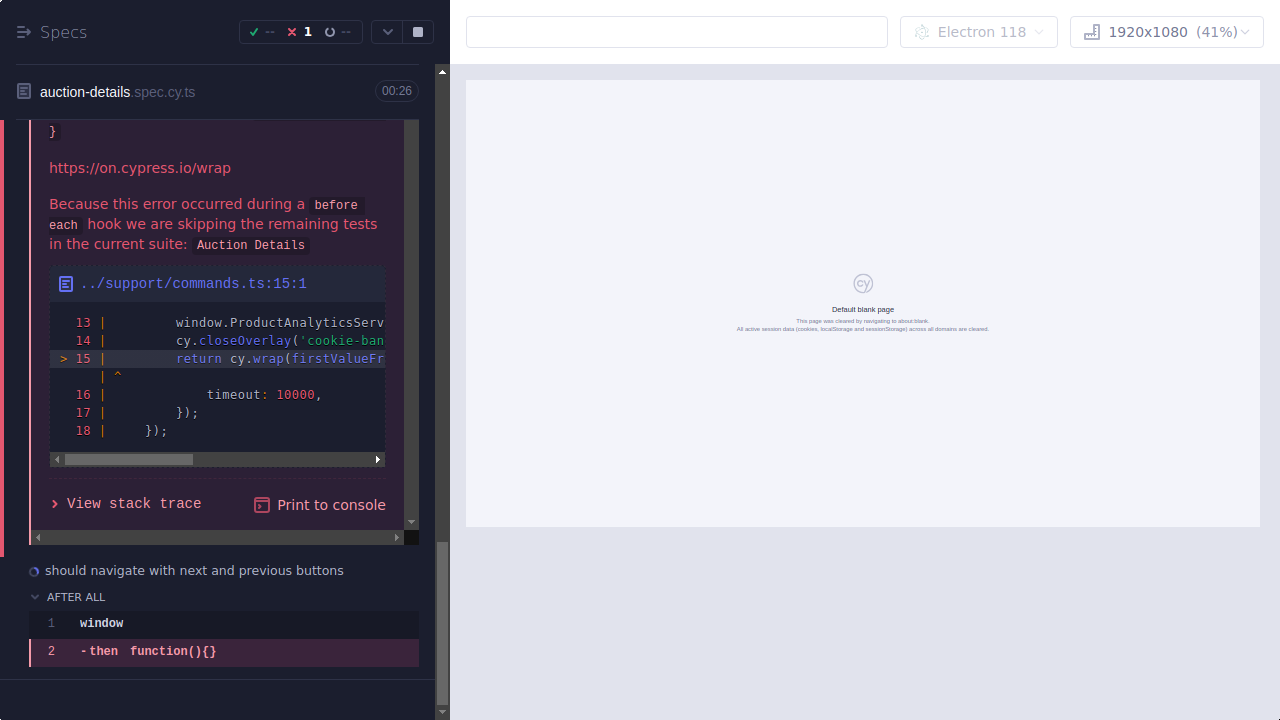Open the Electron 118 browser dropdown
1280x720 pixels.
point(978,31)
